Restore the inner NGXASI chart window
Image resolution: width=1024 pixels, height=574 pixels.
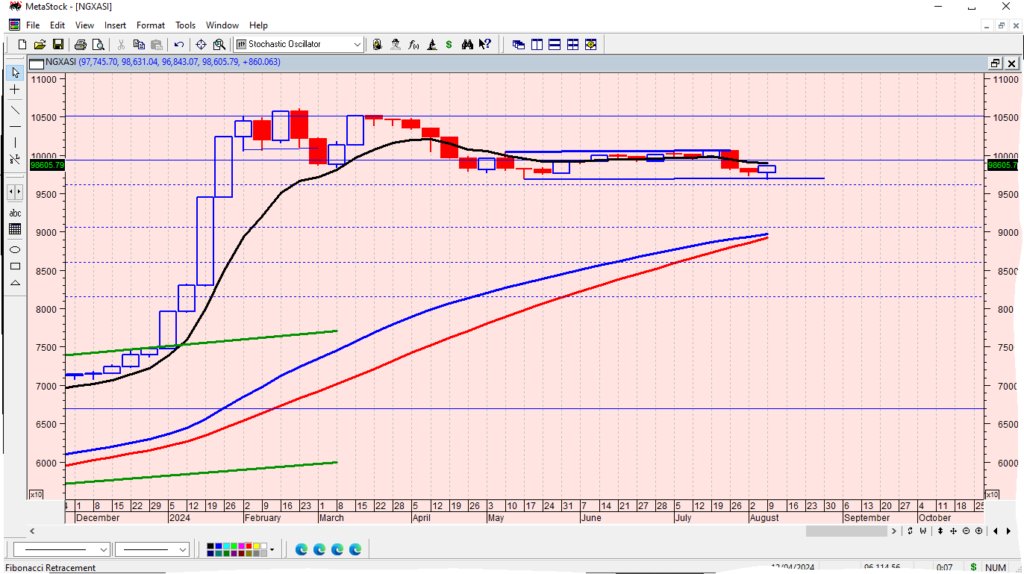click(x=994, y=63)
